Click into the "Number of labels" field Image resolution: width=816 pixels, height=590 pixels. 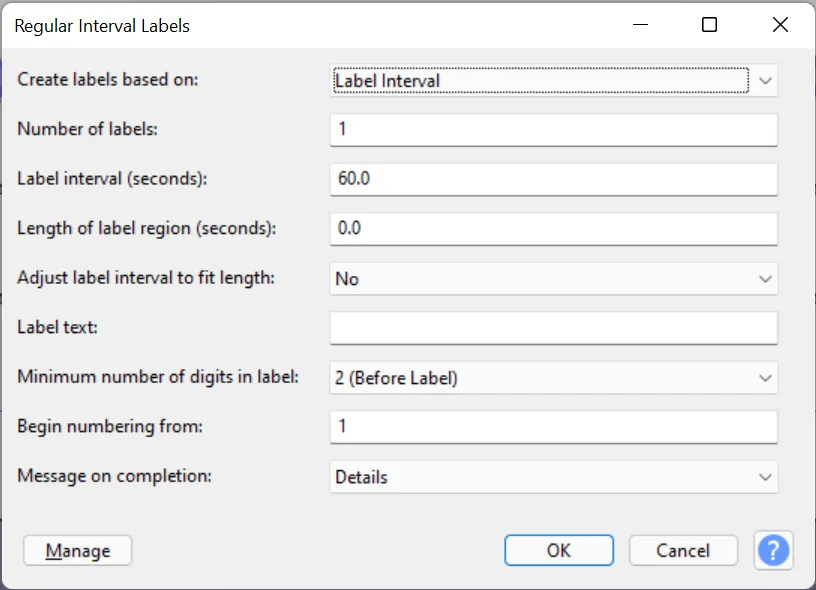point(553,129)
